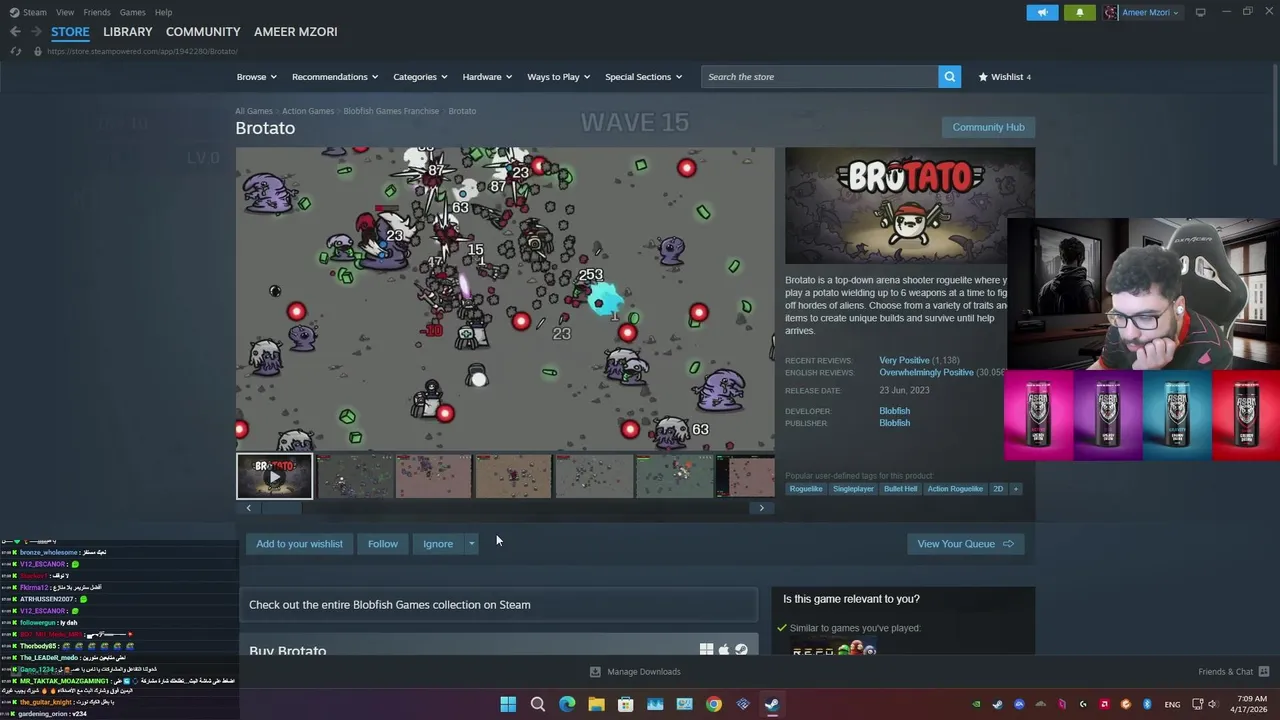Expand the Special Sections dropdown
Image resolution: width=1280 pixels, height=720 pixels.
click(643, 77)
